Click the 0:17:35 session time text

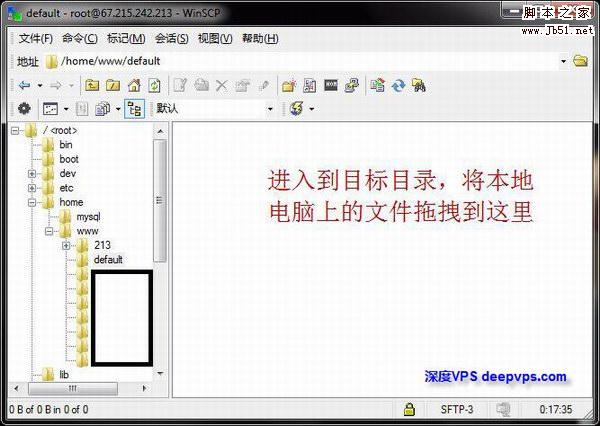click(556, 410)
